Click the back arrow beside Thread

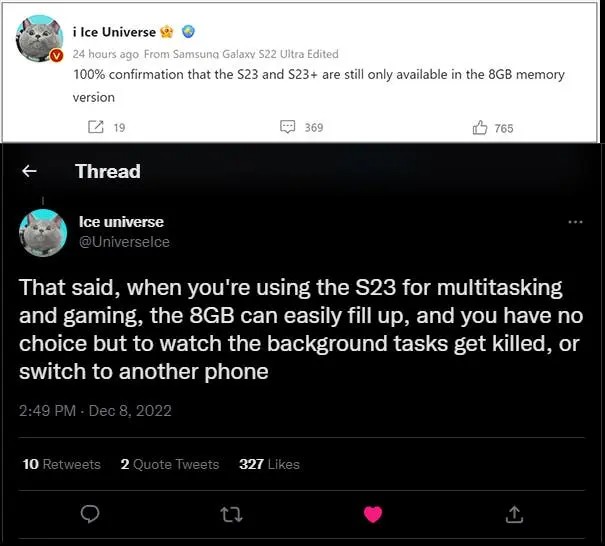pos(30,172)
